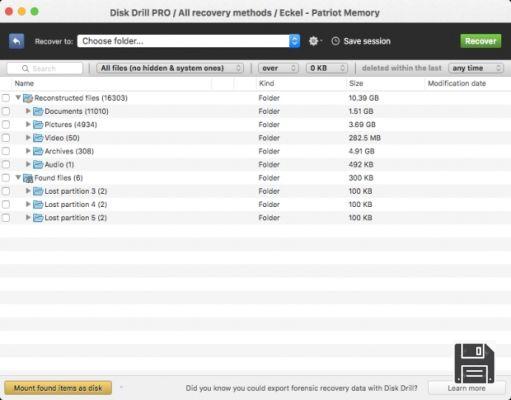Check the Archives (308) checkbox
The height and width of the screenshot is (400, 511).
[x=6, y=151]
